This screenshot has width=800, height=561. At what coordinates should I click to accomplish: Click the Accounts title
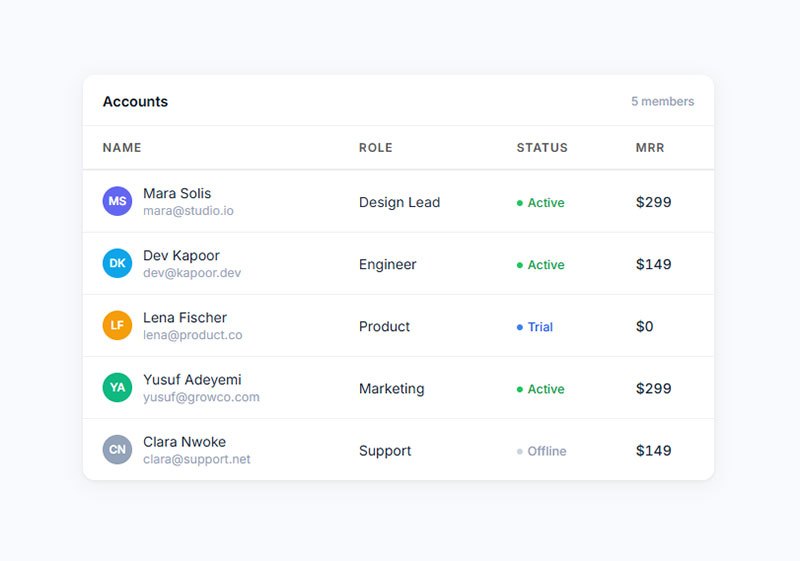tap(135, 101)
